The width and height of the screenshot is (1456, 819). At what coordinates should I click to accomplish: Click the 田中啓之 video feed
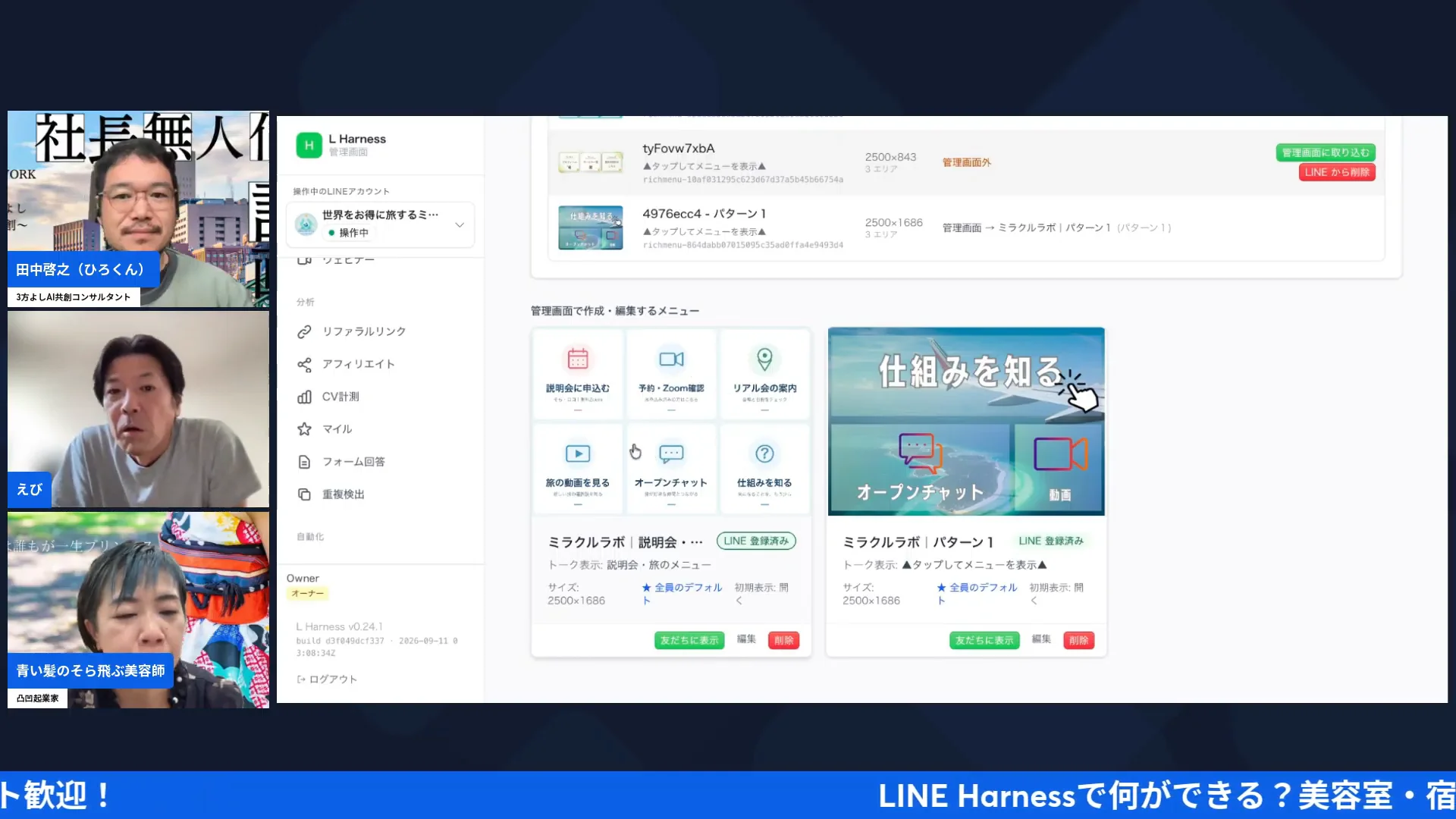tap(138, 209)
